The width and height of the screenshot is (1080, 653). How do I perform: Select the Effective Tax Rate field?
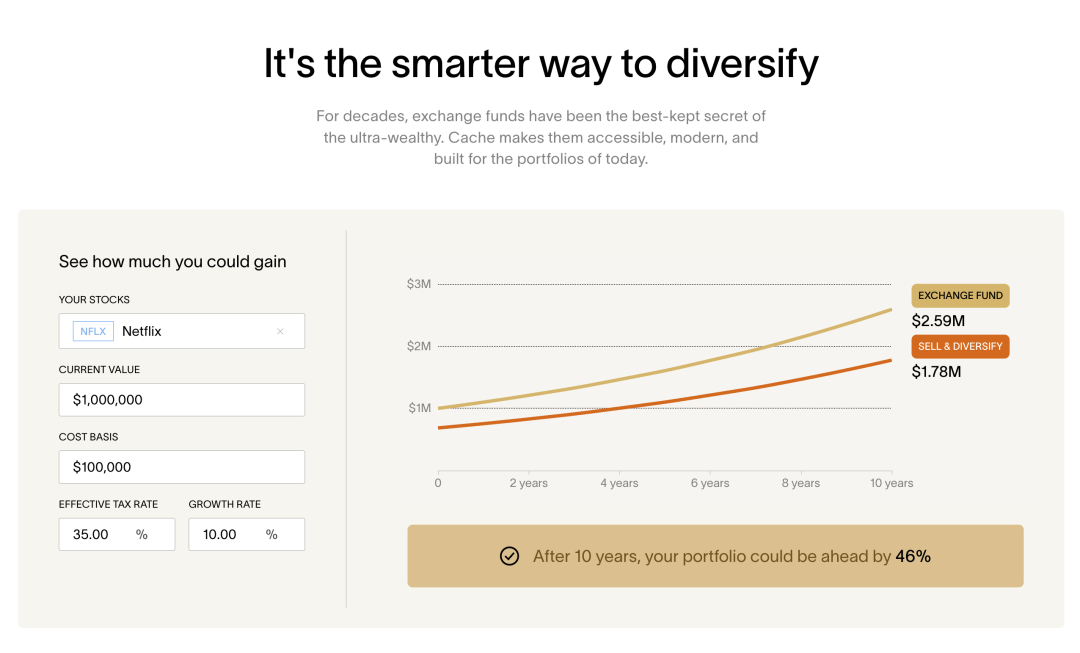[100, 534]
